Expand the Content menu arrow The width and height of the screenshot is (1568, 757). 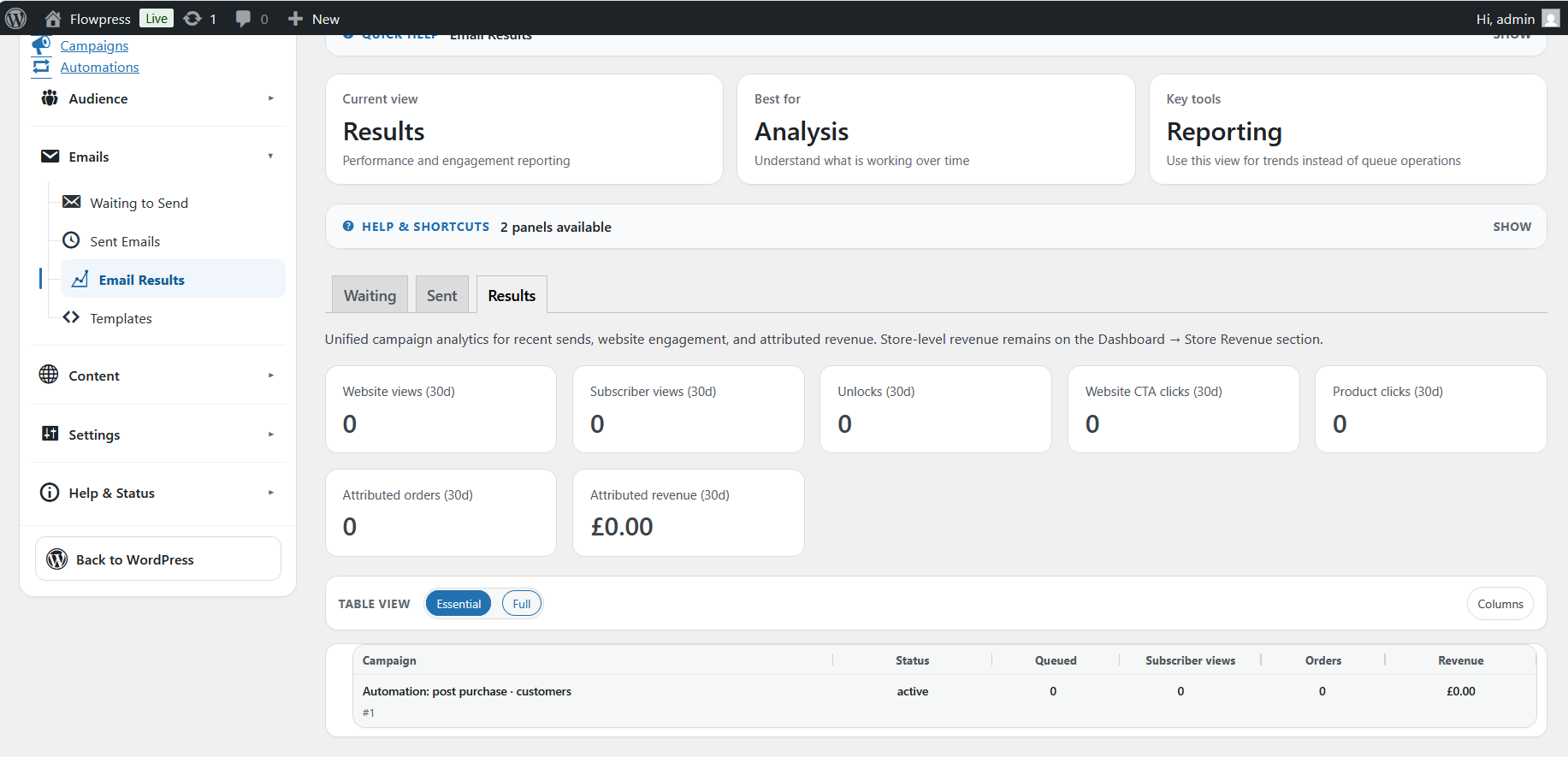pos(271,376)
